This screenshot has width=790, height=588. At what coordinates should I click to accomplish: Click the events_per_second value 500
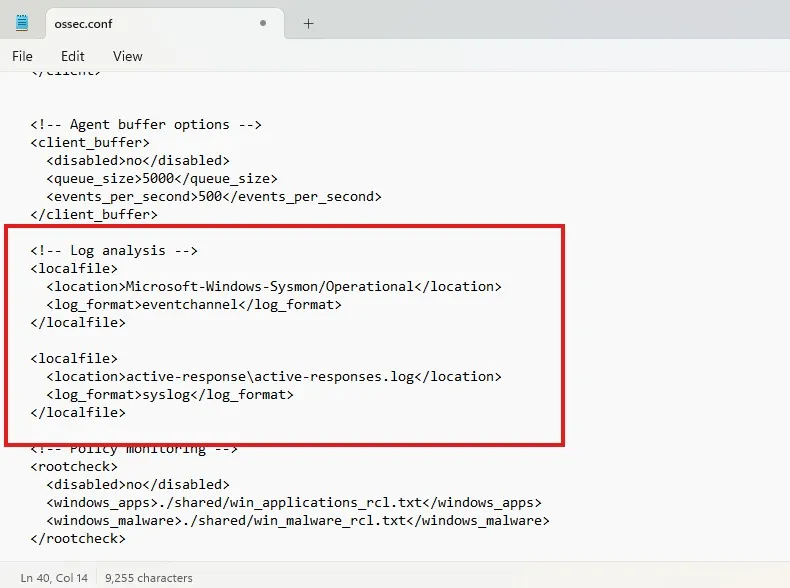pyautogui.click(x=210, y=196)
